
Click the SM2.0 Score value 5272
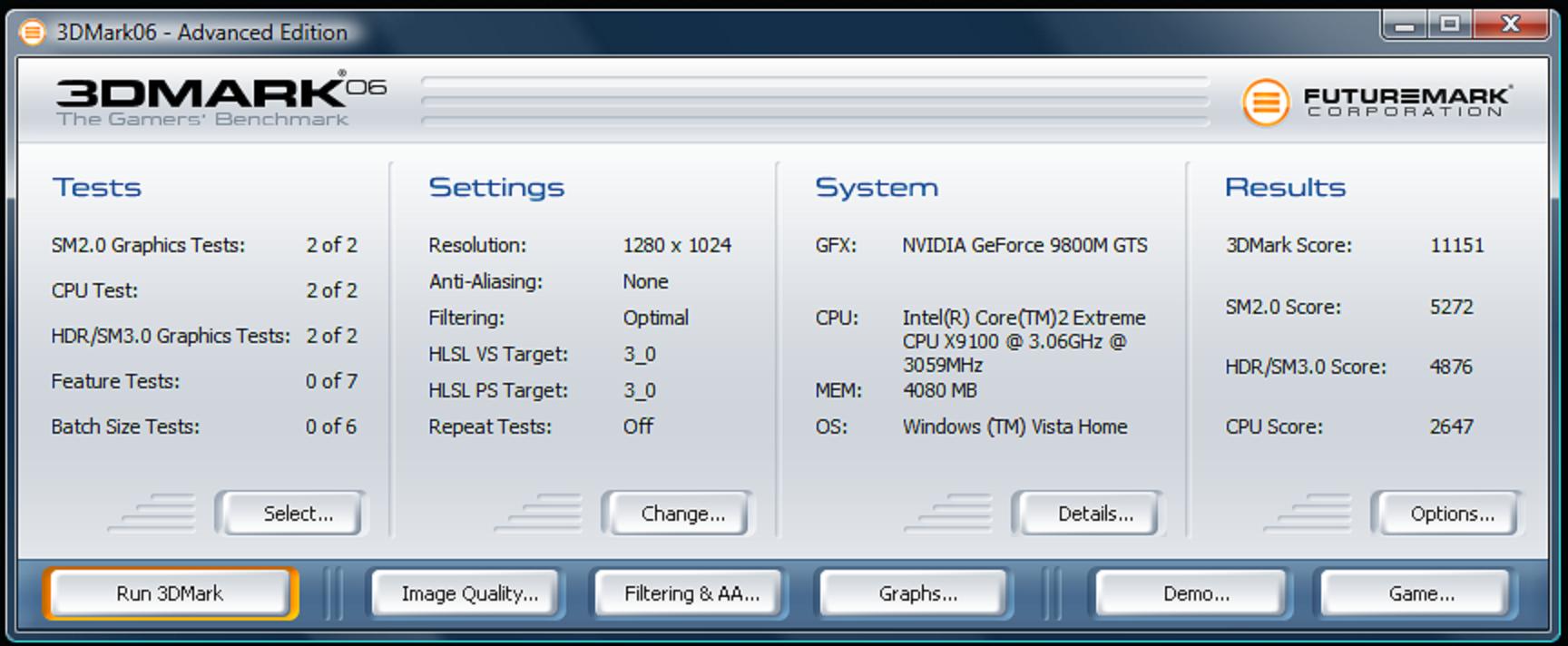click(1451, 307)
